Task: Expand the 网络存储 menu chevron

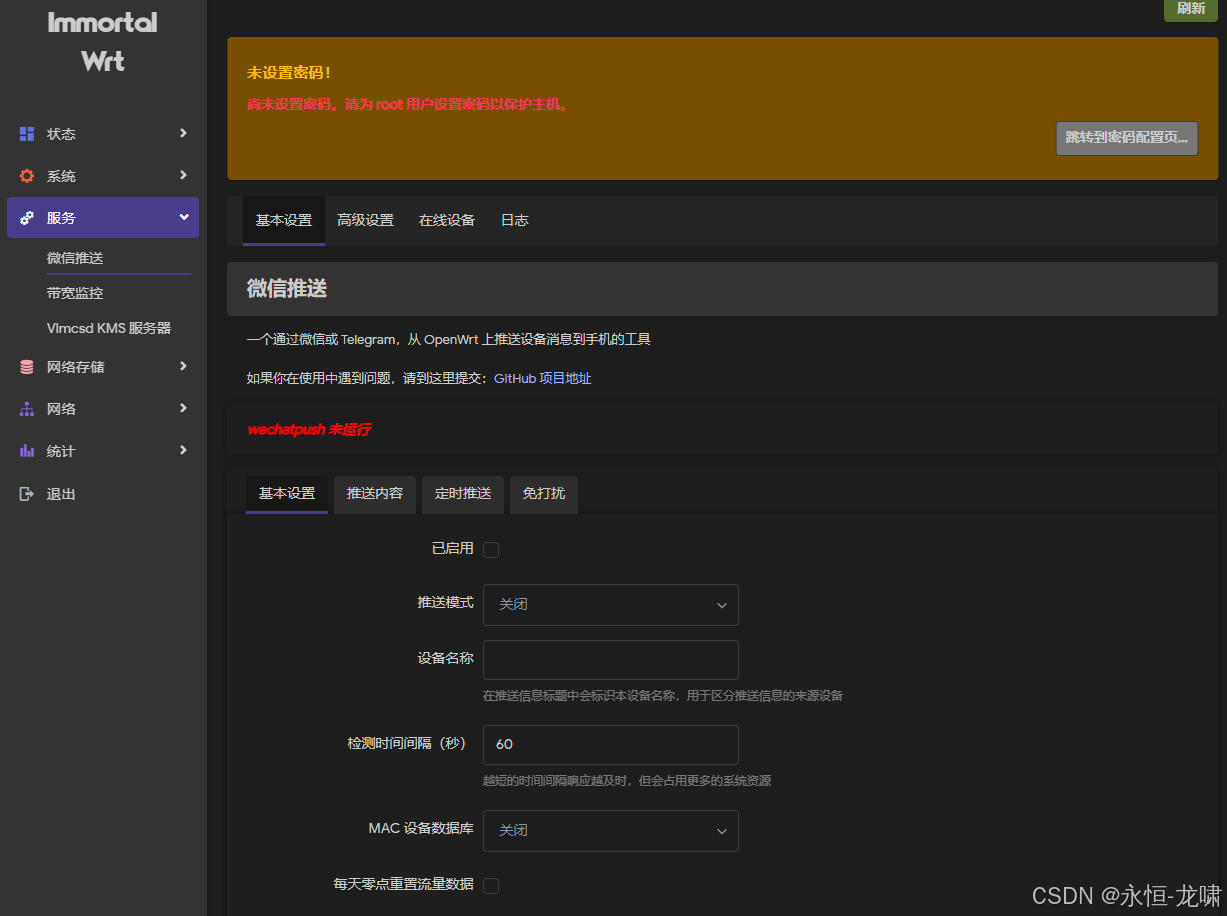Action: [x=183, y=366]
